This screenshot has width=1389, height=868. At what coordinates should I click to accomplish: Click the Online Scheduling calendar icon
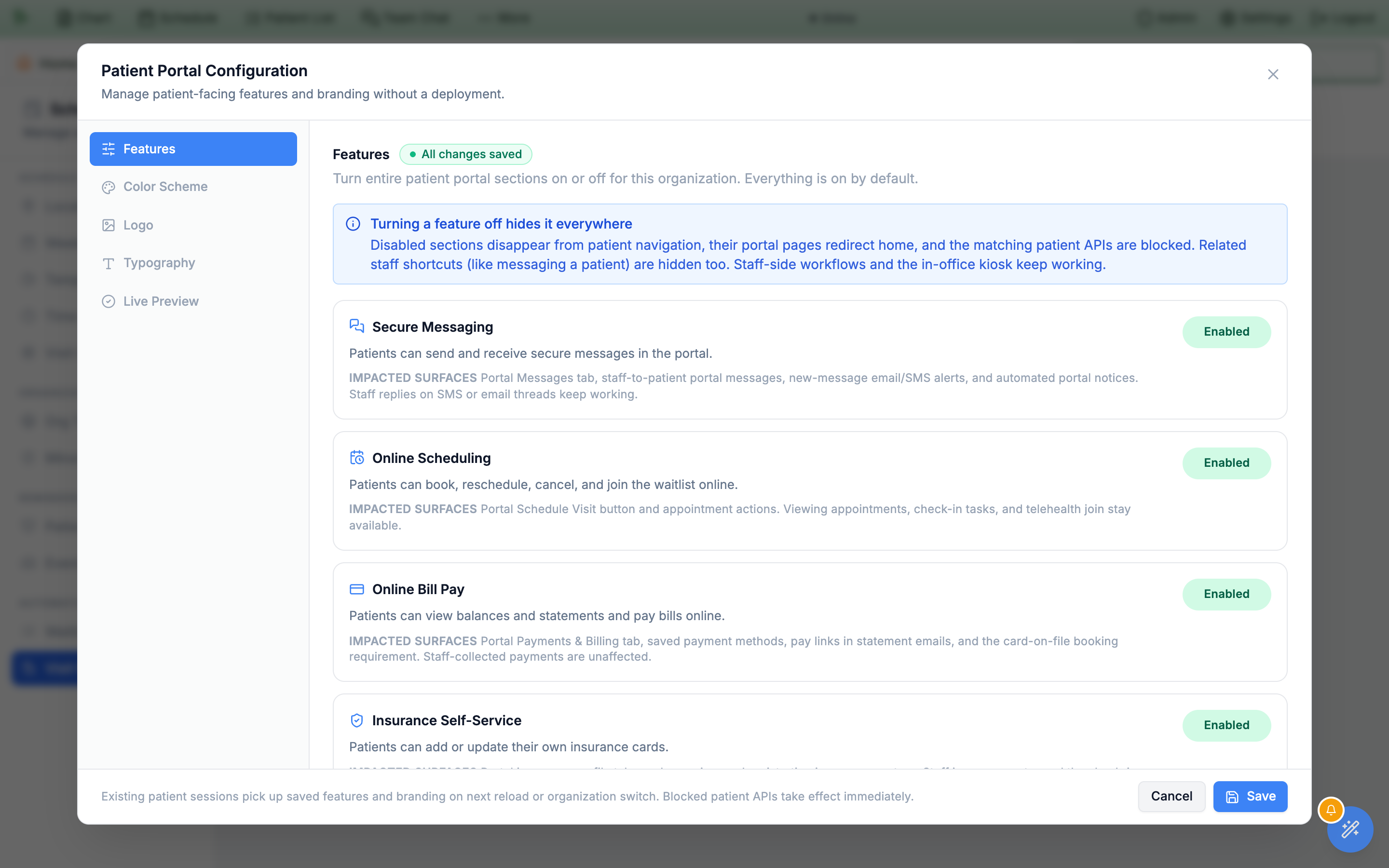tap(356, 458)
